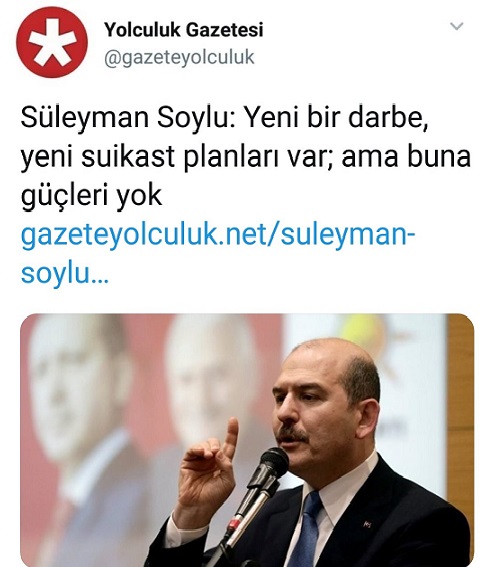
Task: Click the @gazeteyolculuk handle
Action: tap(179, 57)
